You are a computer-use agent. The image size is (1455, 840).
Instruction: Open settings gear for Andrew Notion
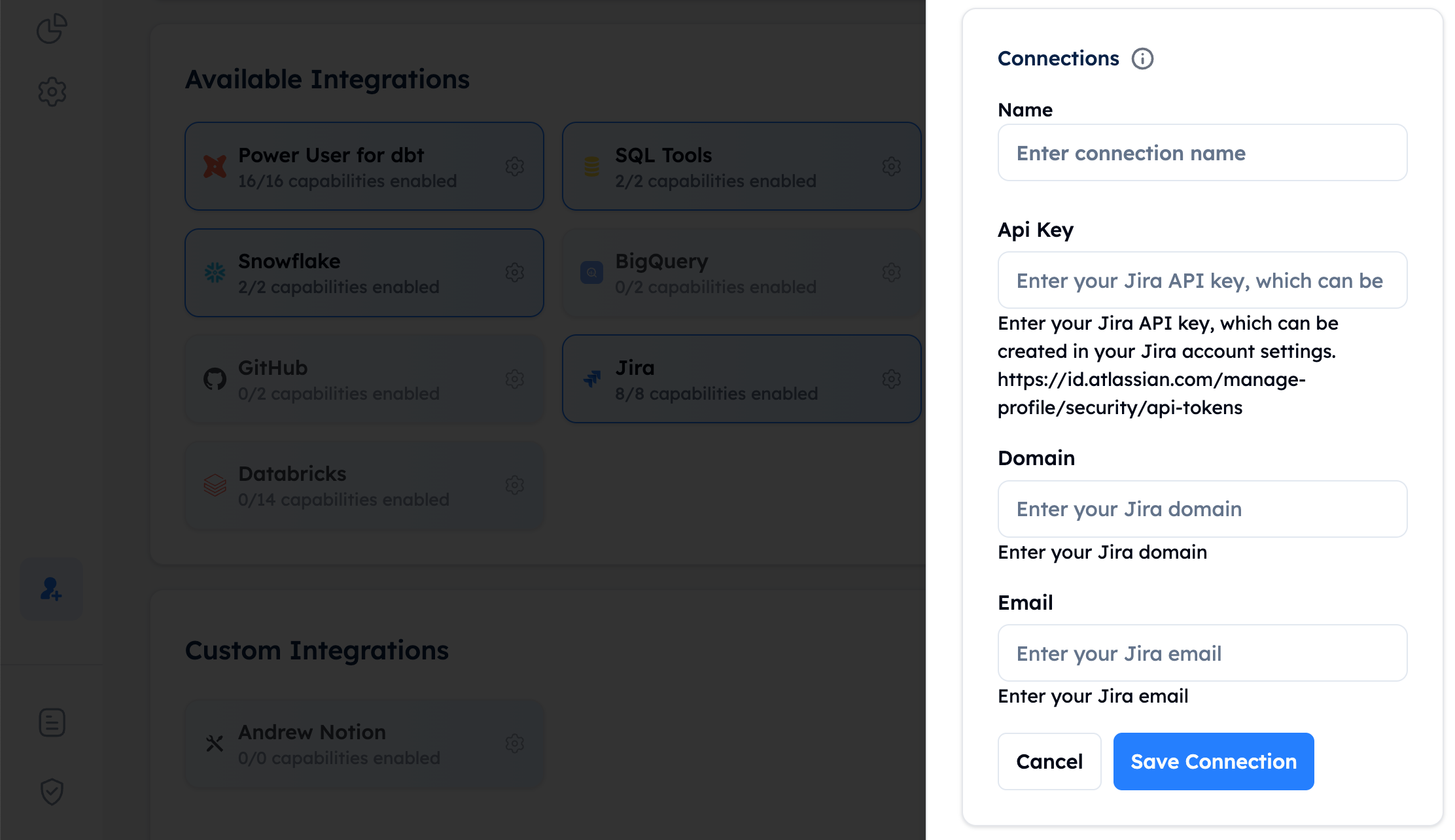(515, 743)
